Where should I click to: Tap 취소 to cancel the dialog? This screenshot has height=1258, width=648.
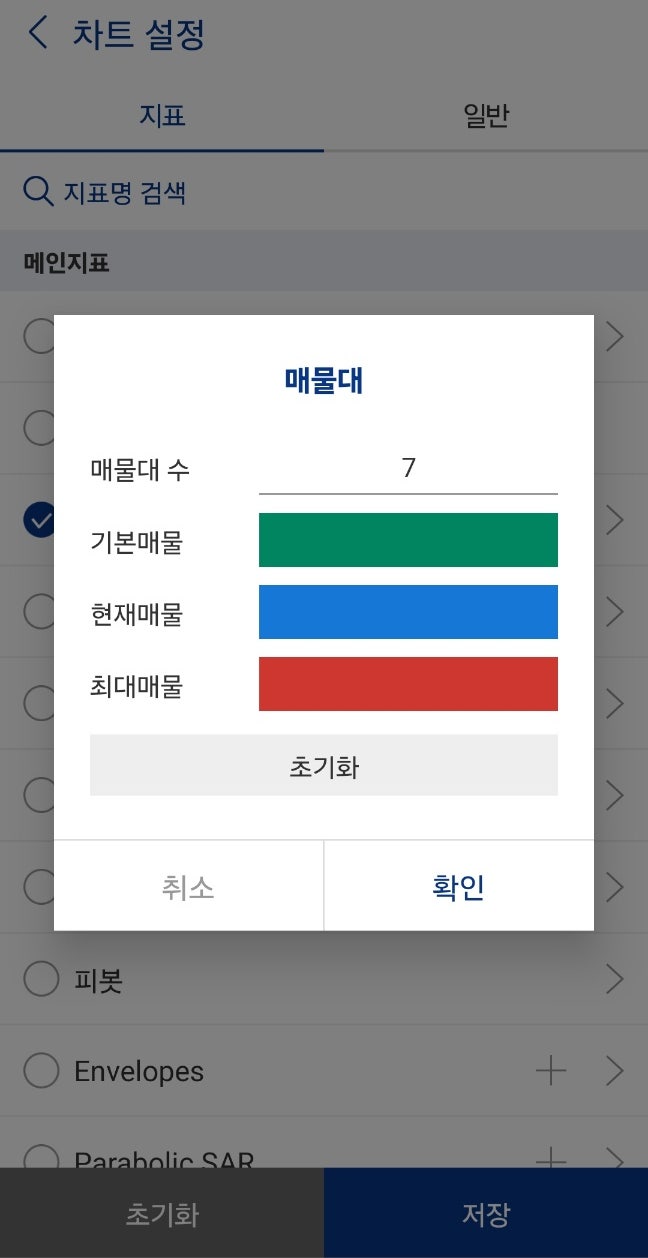coord(189,886)
